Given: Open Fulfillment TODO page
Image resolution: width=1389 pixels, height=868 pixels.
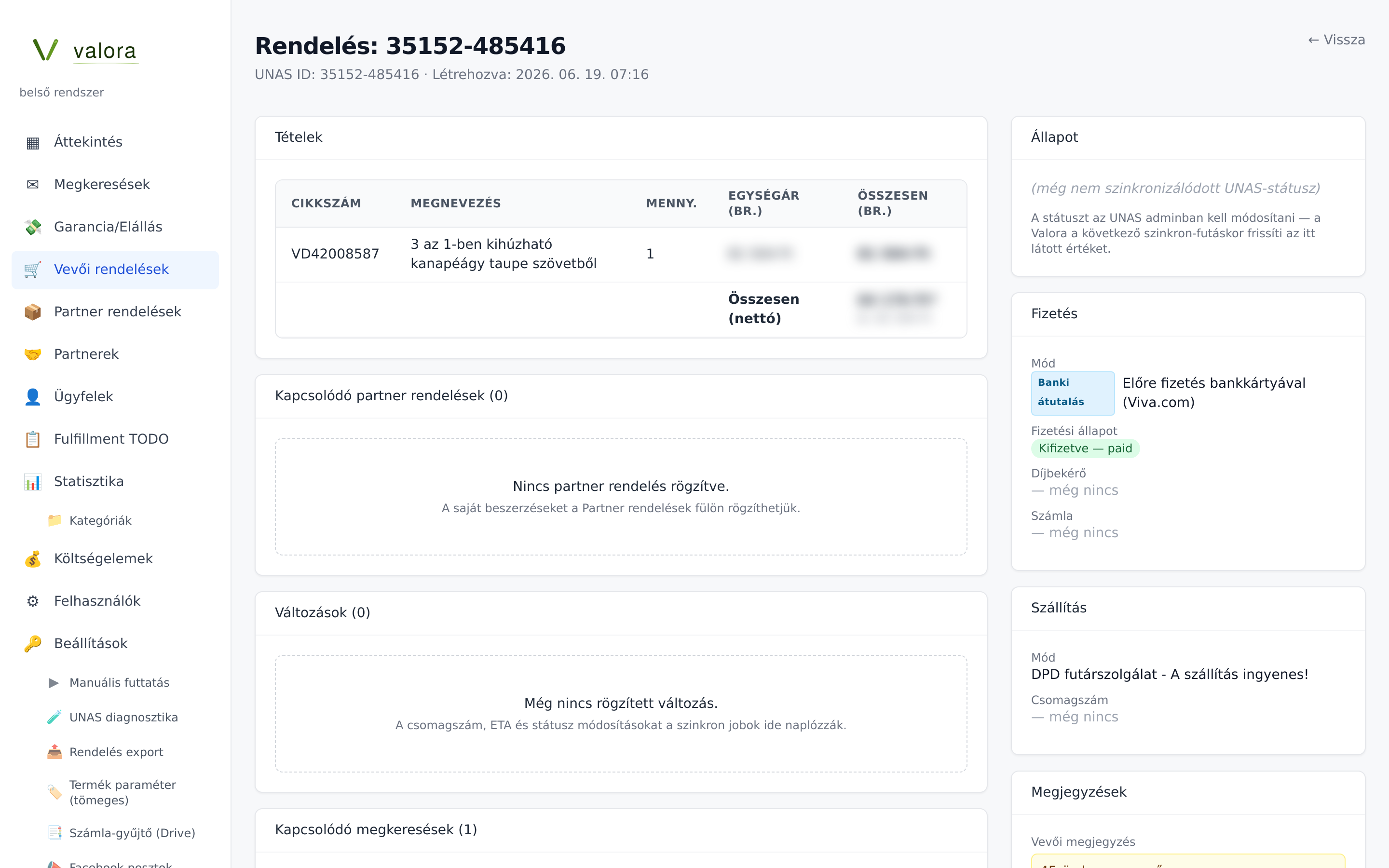Looking at the screenshot, I should click(115, 439).
